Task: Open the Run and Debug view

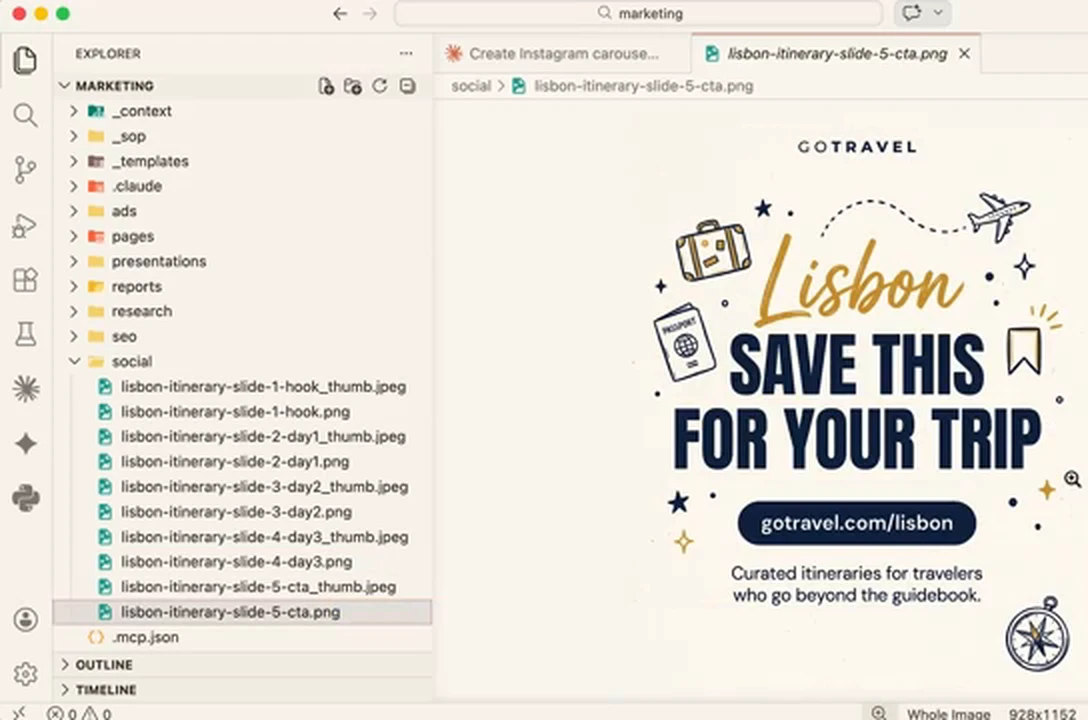Action: pyautogui.click(x=26, y=225)
